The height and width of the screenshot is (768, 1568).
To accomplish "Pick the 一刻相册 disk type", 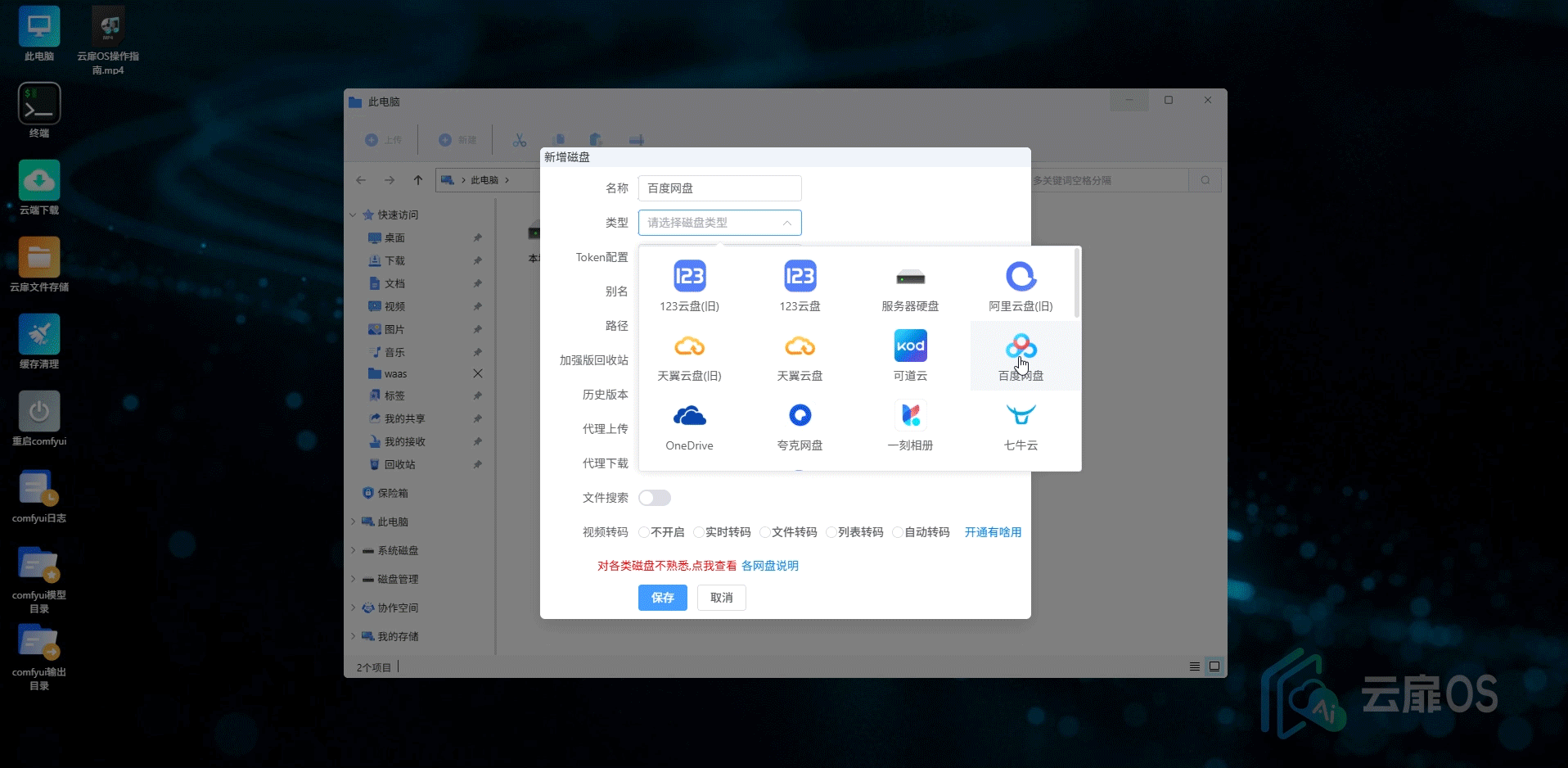I will [910, 425].
